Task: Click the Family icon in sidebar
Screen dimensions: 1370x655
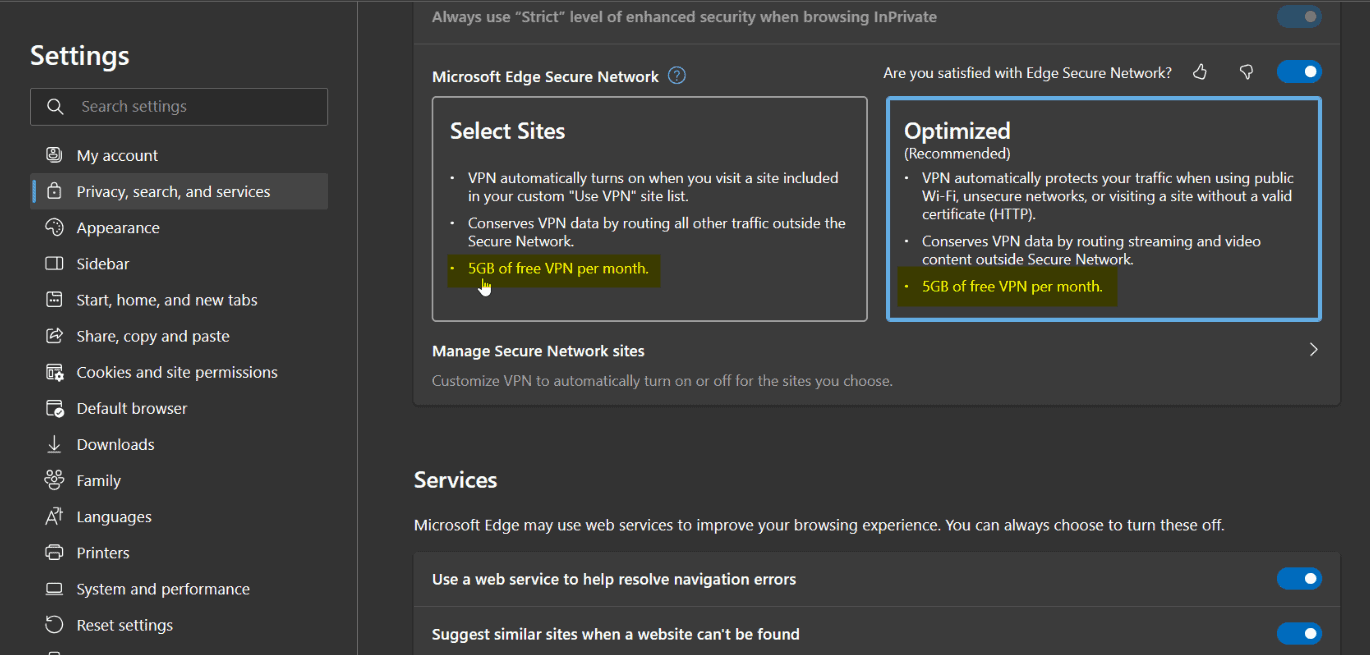Action: (x=55, y=480)
